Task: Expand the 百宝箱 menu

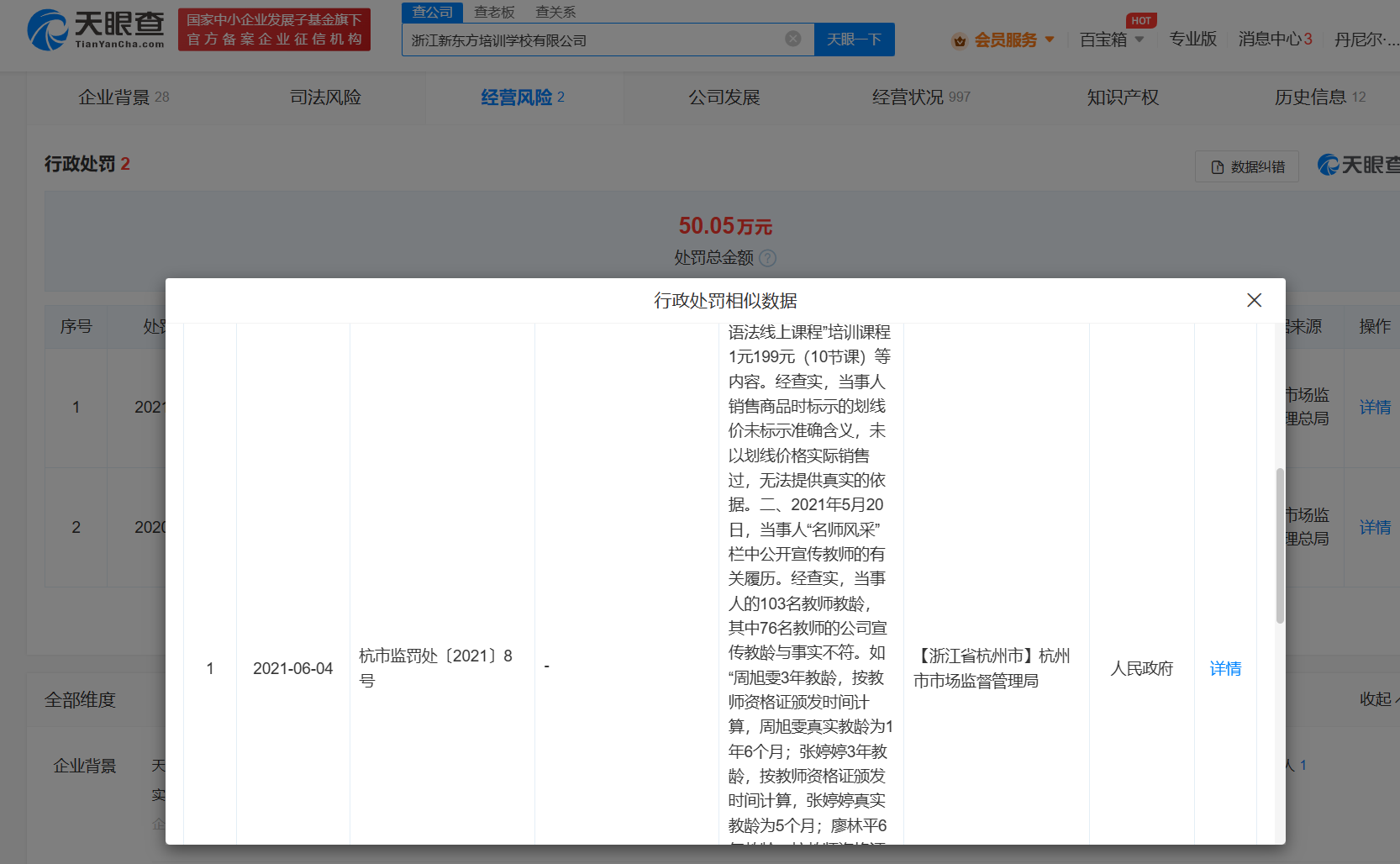Action: click(1112, 40)
